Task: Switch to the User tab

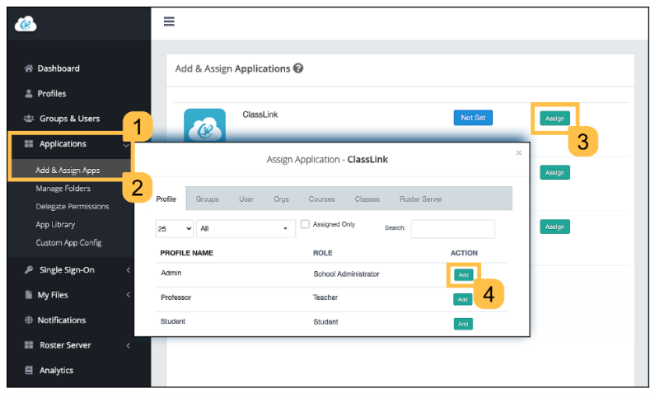Action: pos(246,199)
